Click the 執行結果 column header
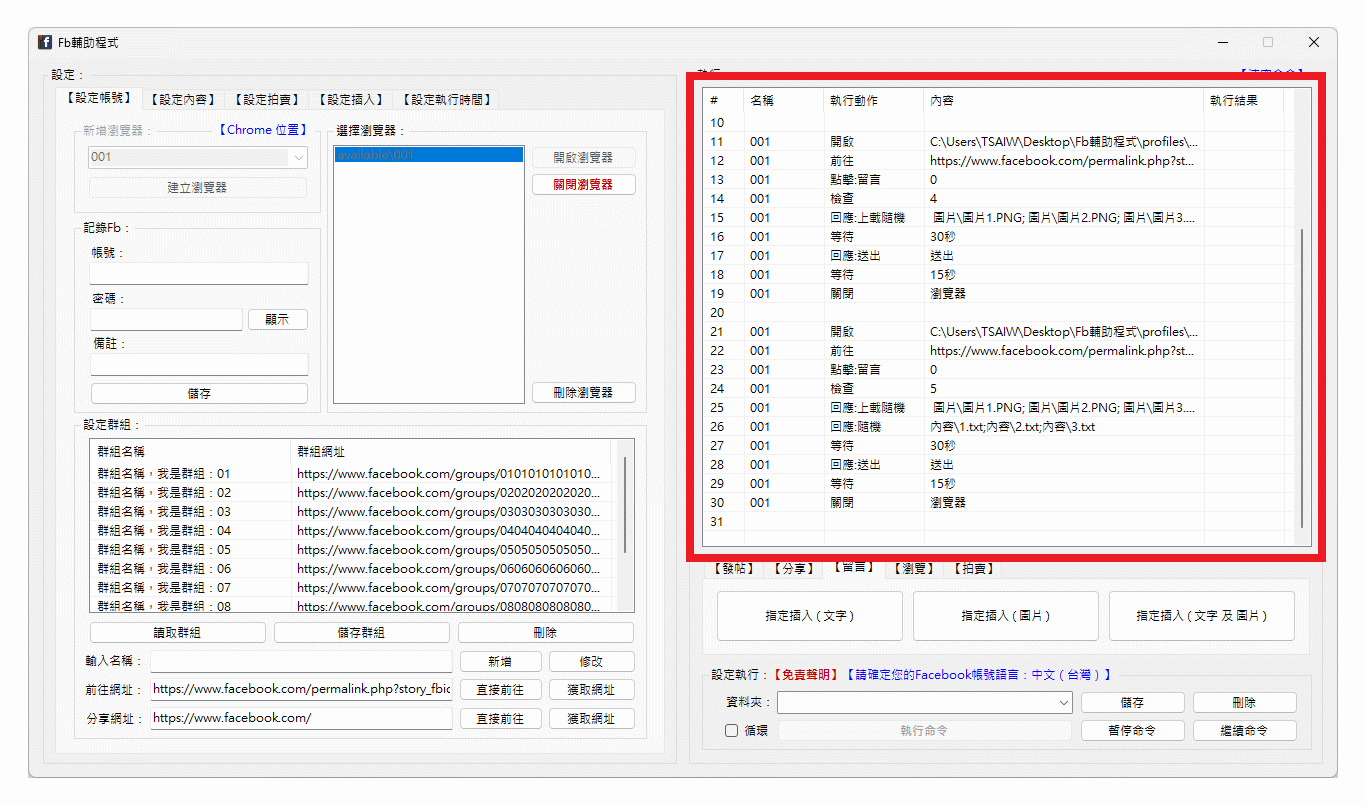This screenshot has height=806, width=1366. [x=1244, y=101]
